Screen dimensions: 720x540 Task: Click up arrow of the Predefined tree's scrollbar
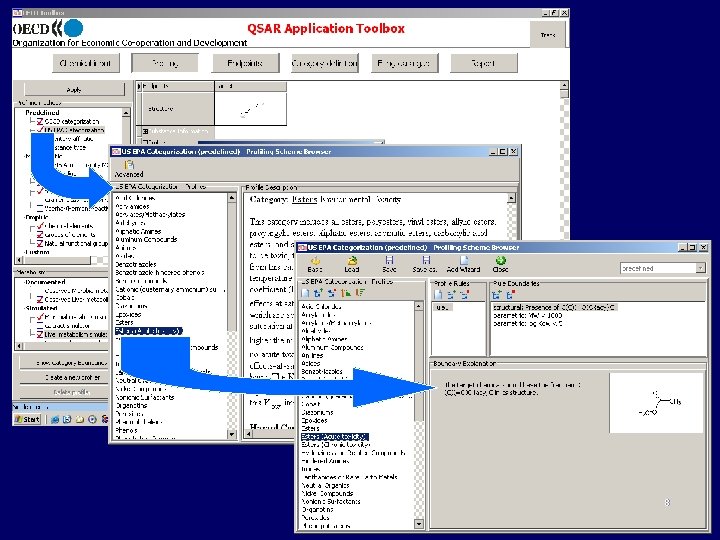[126, 112]
